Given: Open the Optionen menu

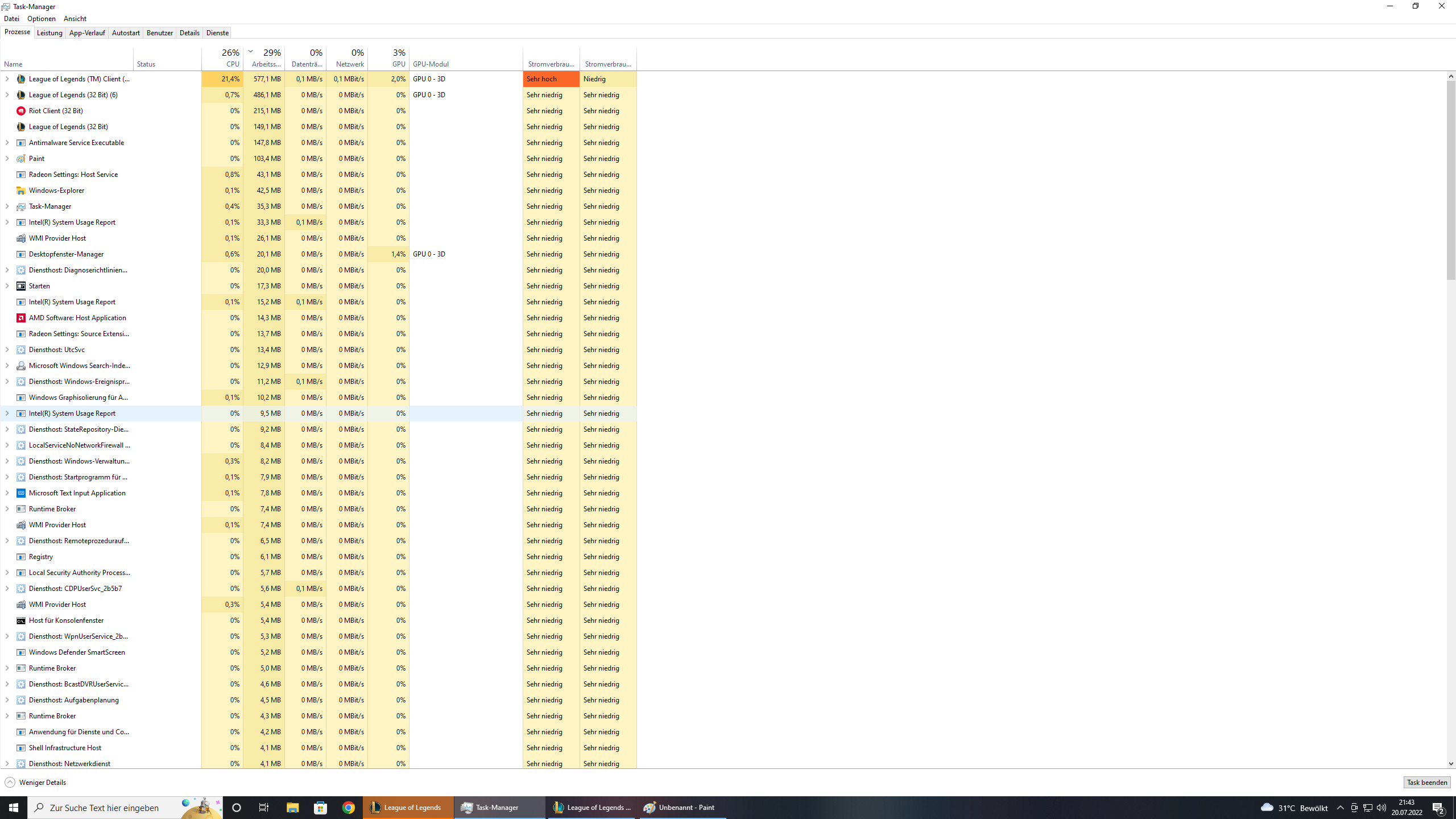Looking at the screenshot, I should click(x=41, y=19).
